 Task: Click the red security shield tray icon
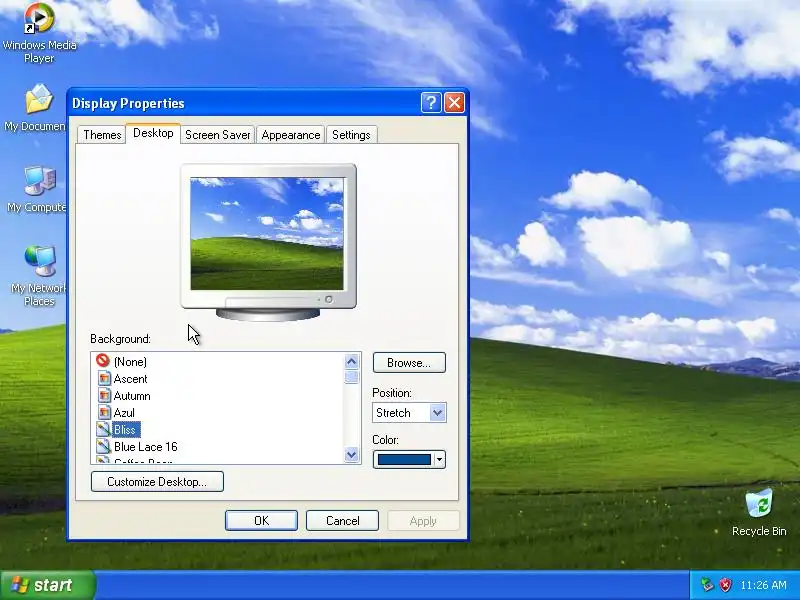coord(725,585)
